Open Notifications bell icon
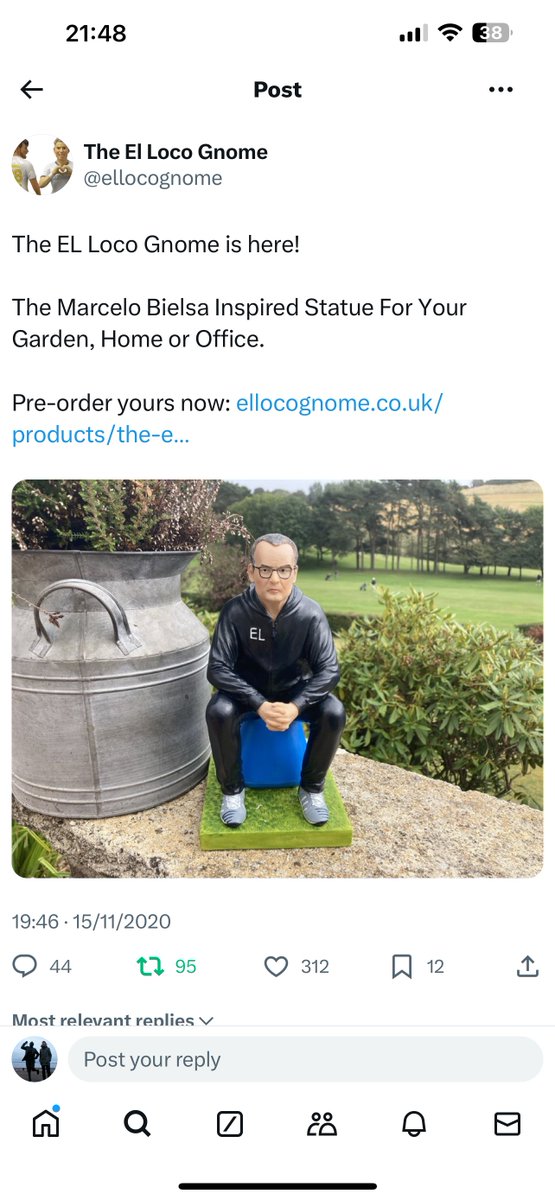The height and width of the screenshot is (1200, 555). click(414, 1124)
